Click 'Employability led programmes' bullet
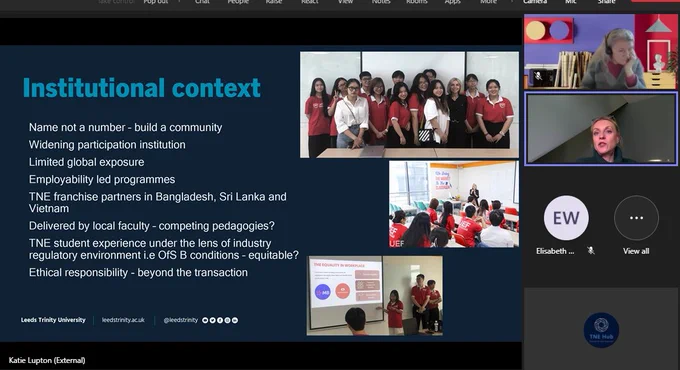 [102, 179]
